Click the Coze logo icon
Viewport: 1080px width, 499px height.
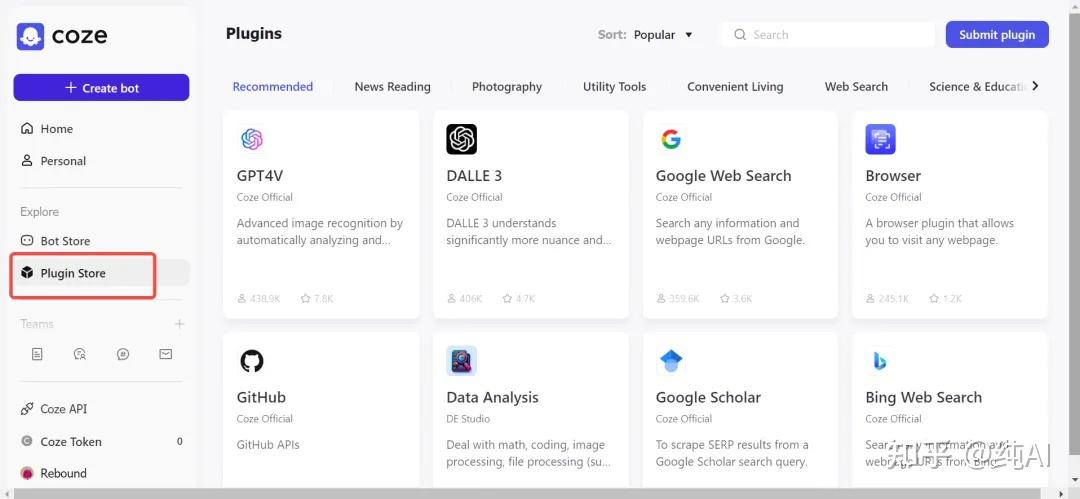[x=30, y=37]
